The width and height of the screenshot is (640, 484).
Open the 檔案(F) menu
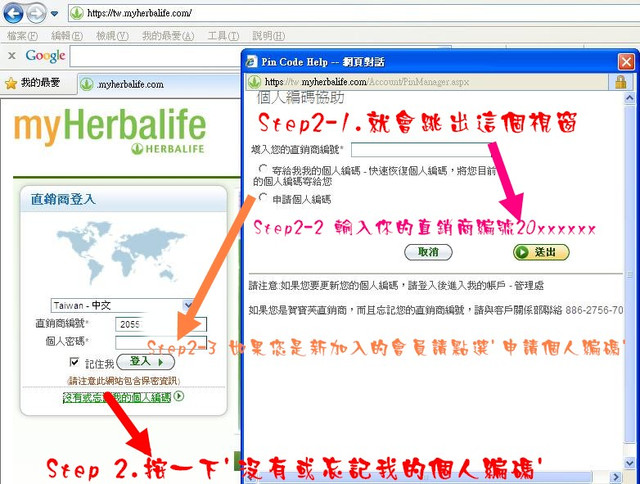pos(22,36)
